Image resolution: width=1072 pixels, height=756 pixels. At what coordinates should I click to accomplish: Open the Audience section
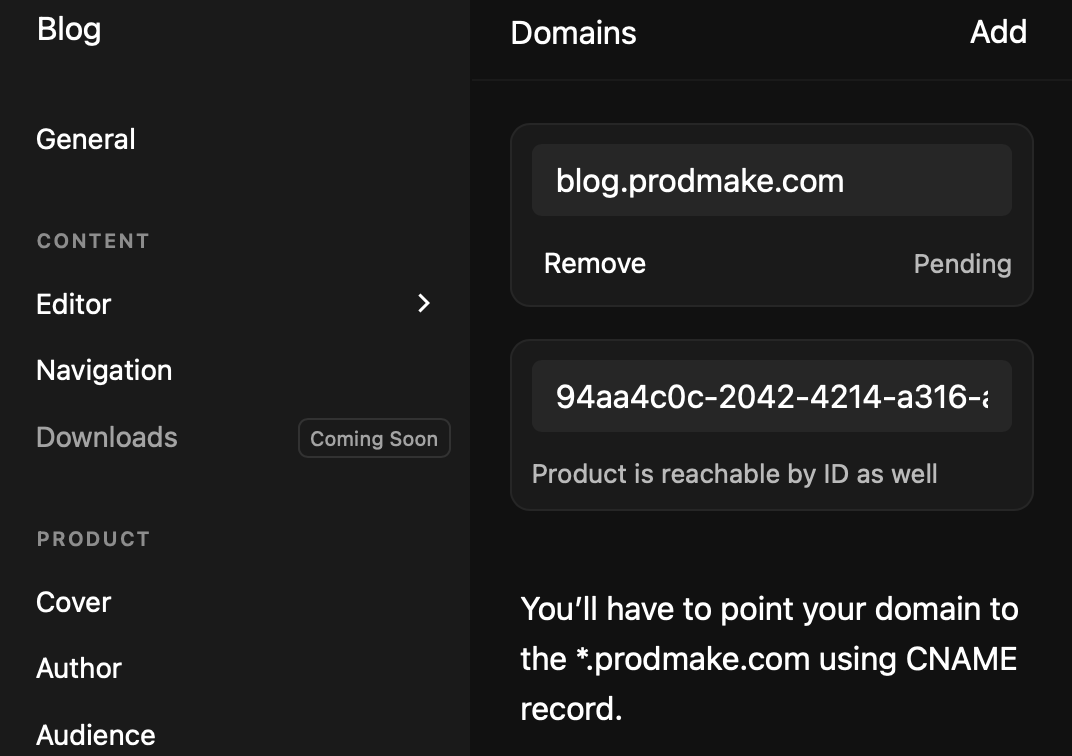[x=96, y=735]
